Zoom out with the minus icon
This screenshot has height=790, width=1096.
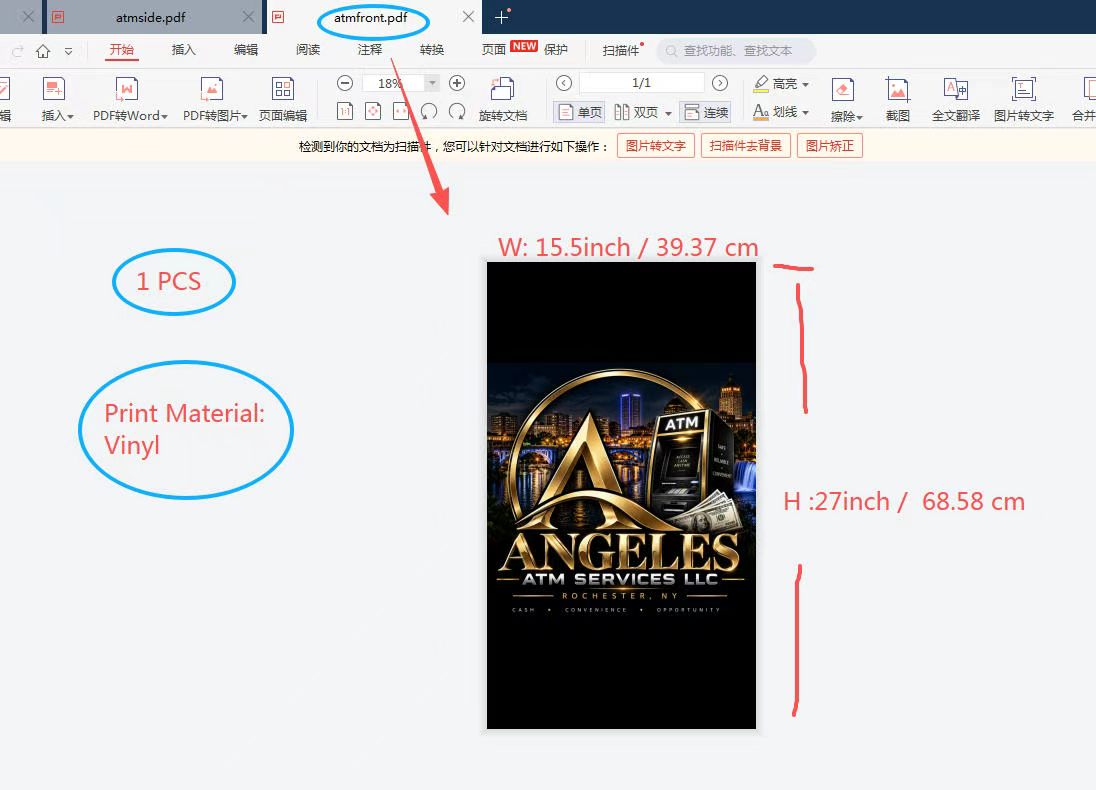point(345,83)
